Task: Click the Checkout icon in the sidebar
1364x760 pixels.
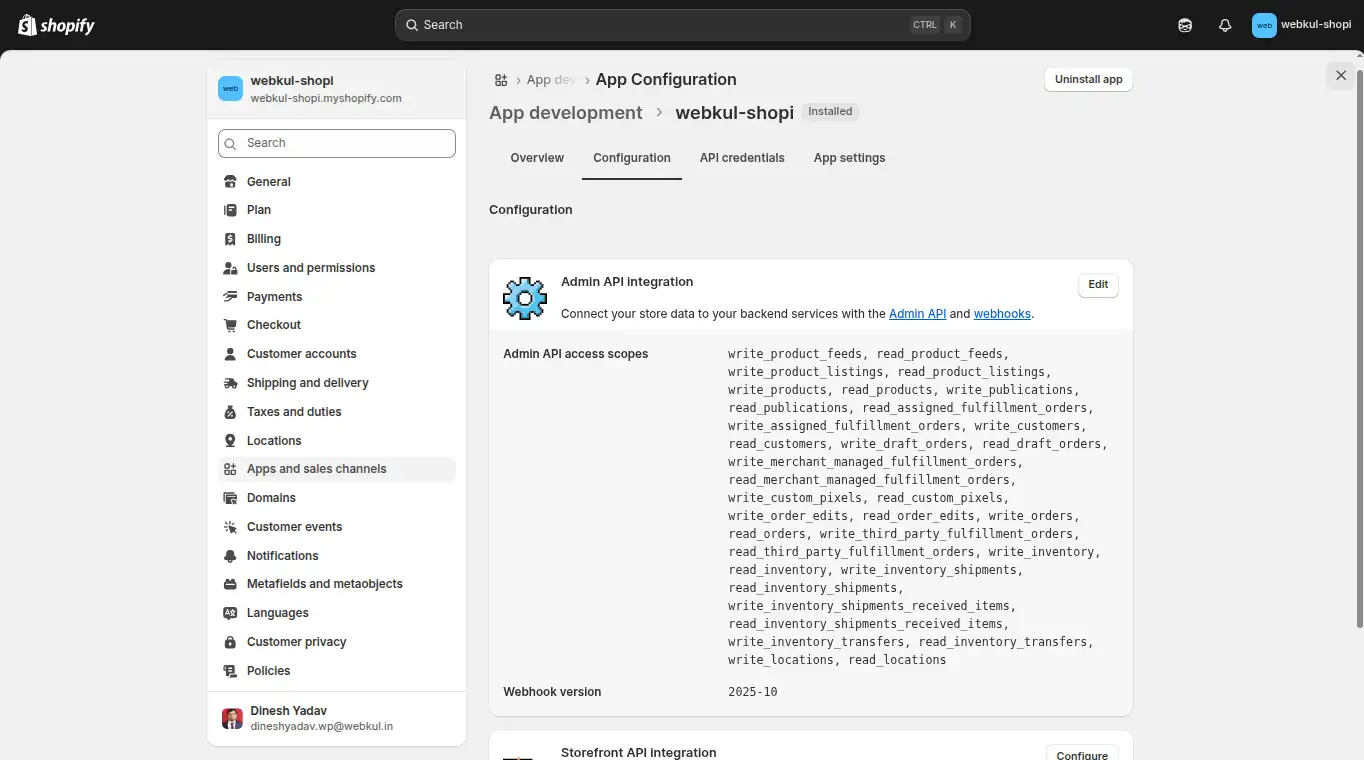Action: 230,324
